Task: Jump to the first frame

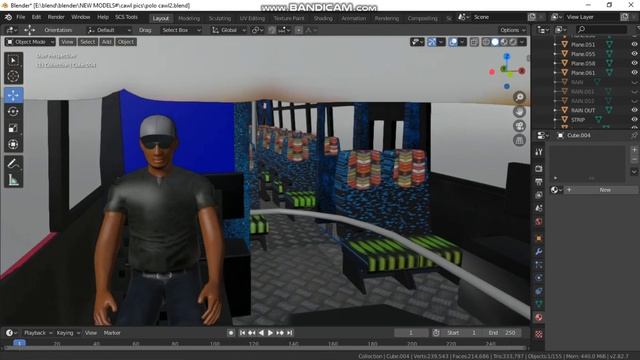Action: 242,333
